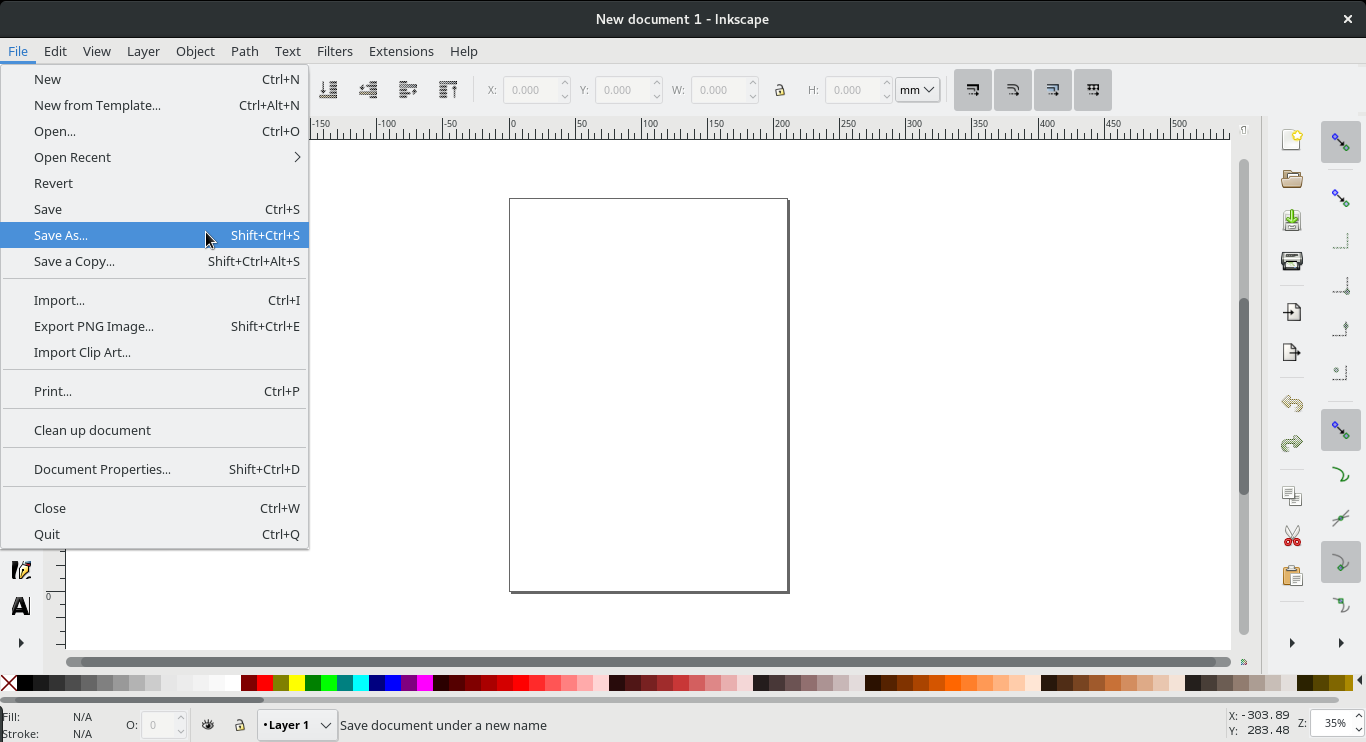The height and width of the screenshot is (742, 1366).
Task: Click the Paste clipboard icon
Action: [x=1291, y=576]
